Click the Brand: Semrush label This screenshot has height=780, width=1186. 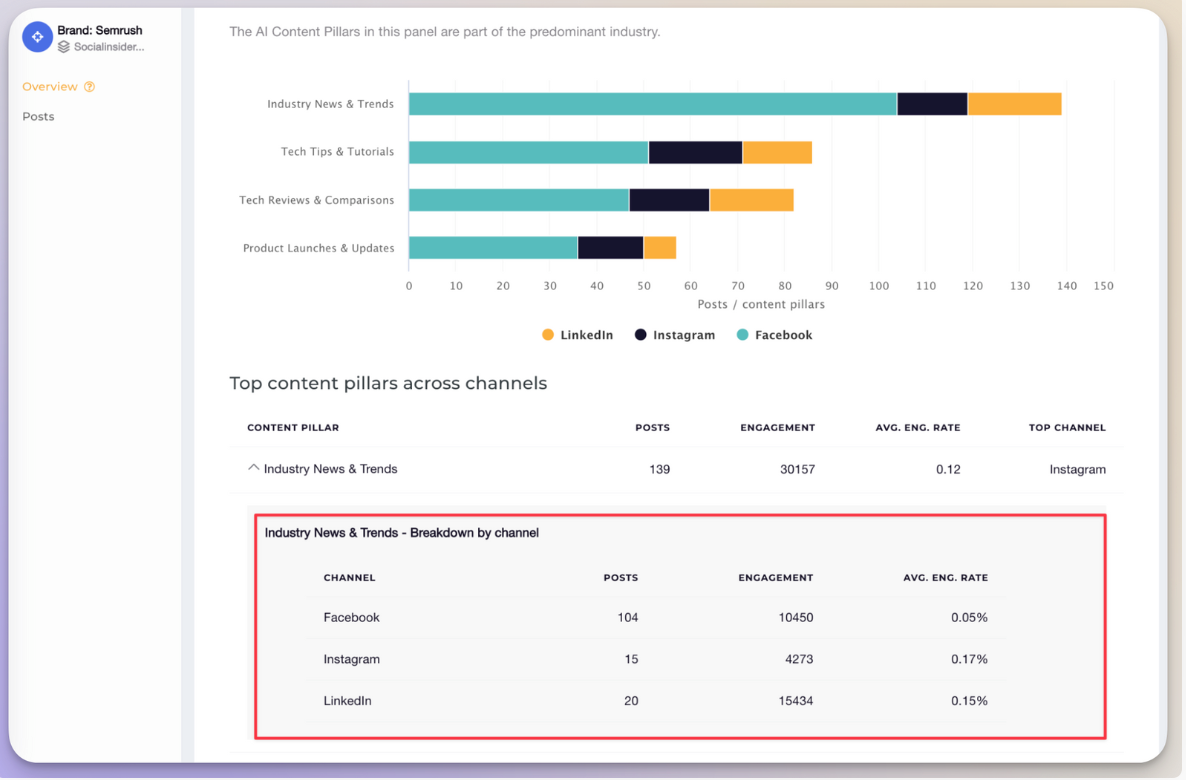pos(99,30)
